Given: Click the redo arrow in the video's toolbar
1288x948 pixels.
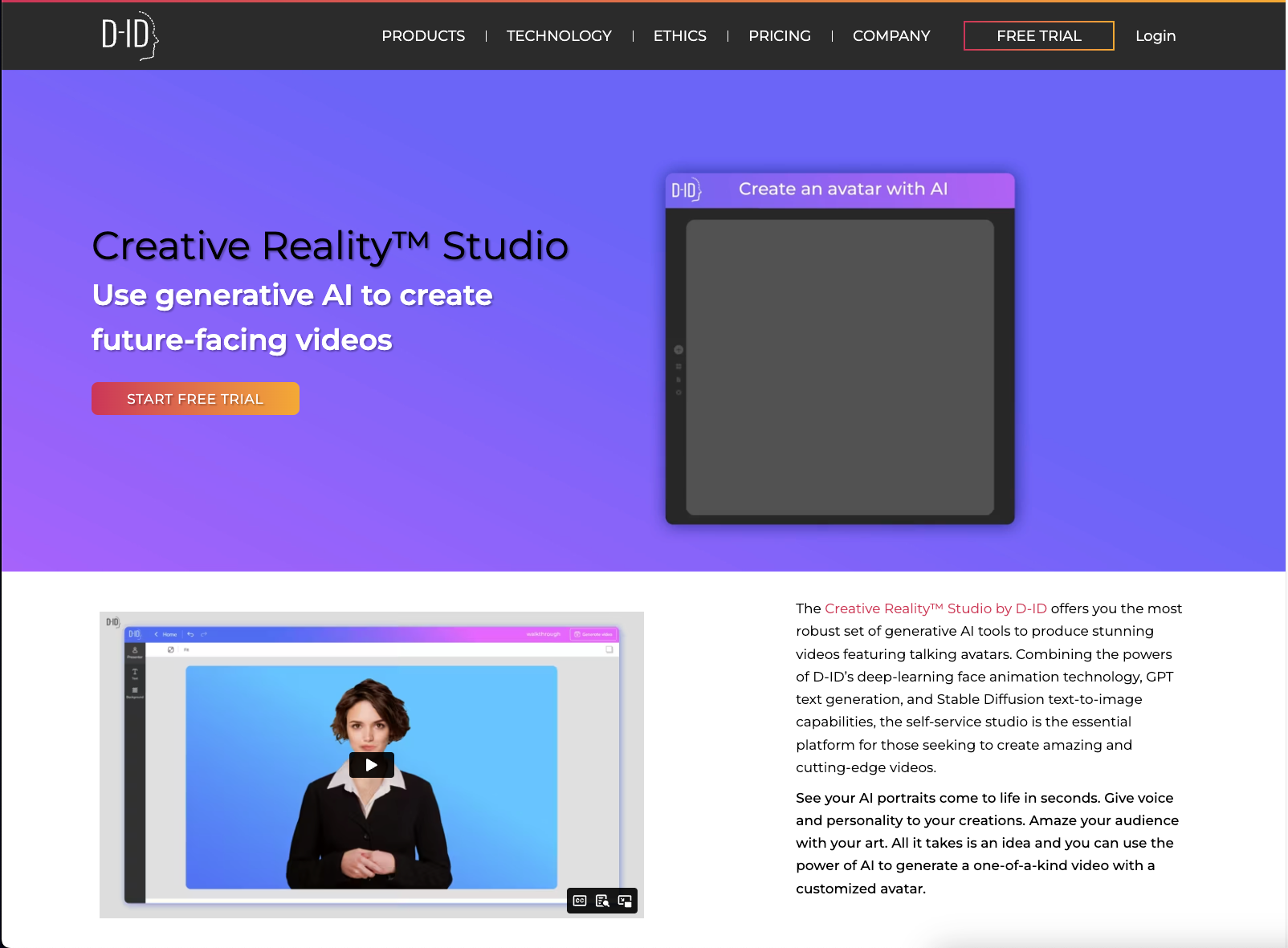Looking at the screenshot, I should point(204,634).
